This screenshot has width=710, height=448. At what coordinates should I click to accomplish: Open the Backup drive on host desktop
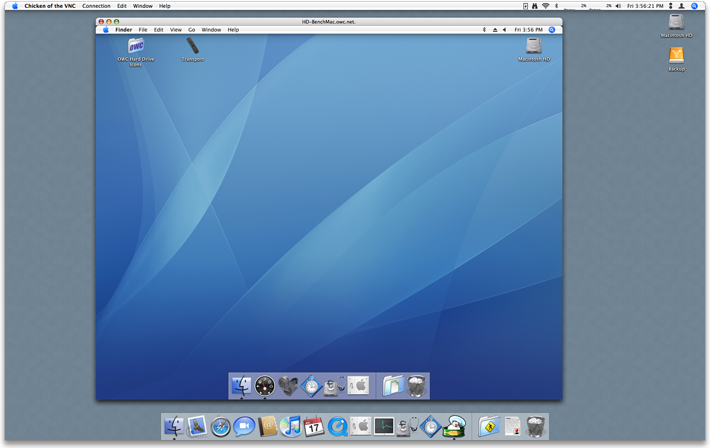pyautogui.click(x=677, y=56)
